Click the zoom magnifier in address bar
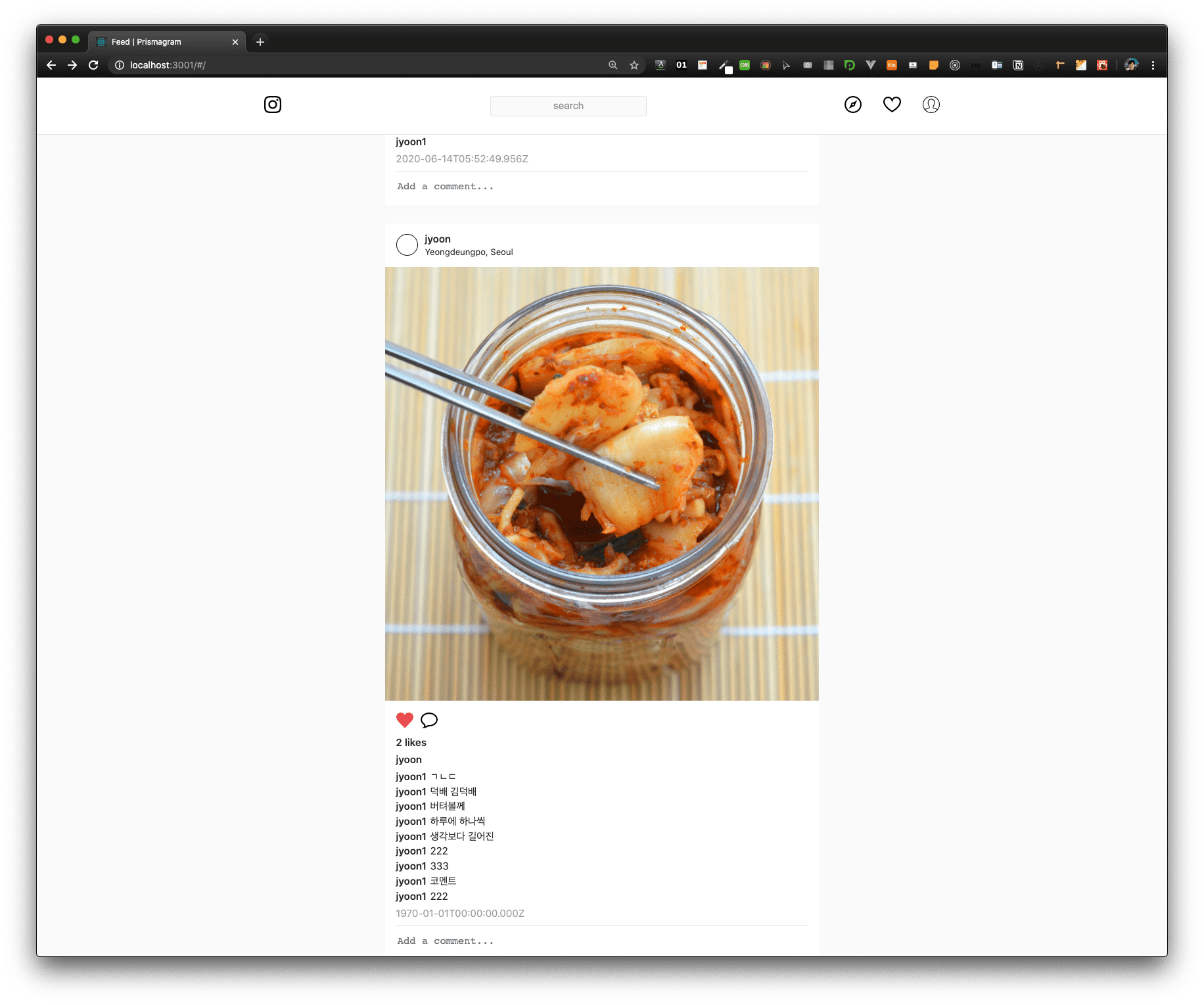Viewport: 1204px width, 1005px height. coord(613,65)
